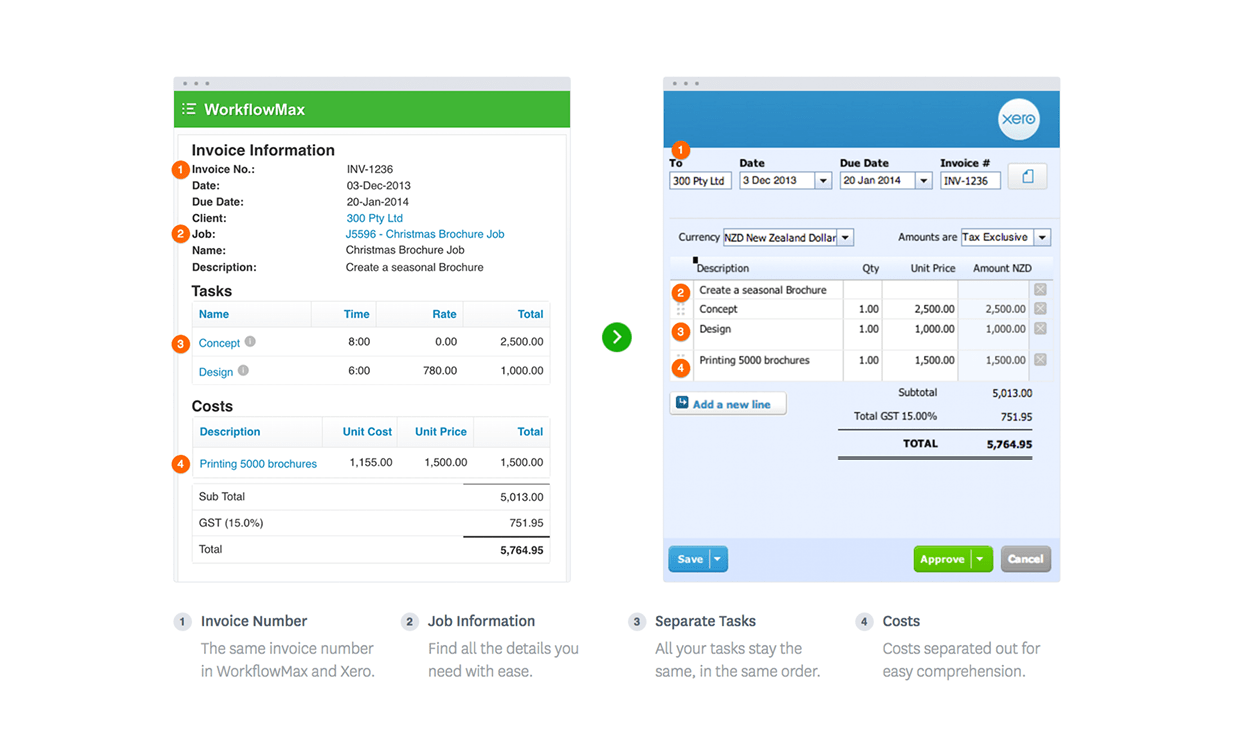
Task: Click the 'Amount NZD' column header
Action: coord(1002,268)
